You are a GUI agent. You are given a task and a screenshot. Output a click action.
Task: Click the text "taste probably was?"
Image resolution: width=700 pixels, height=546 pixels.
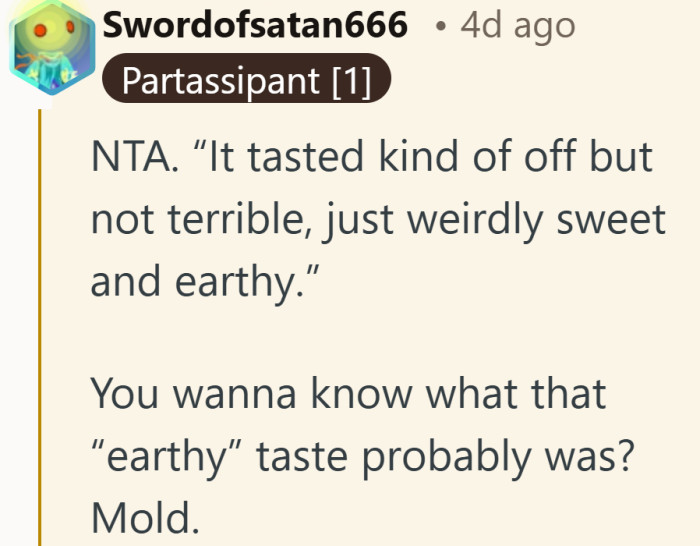[x=445, y=457]
